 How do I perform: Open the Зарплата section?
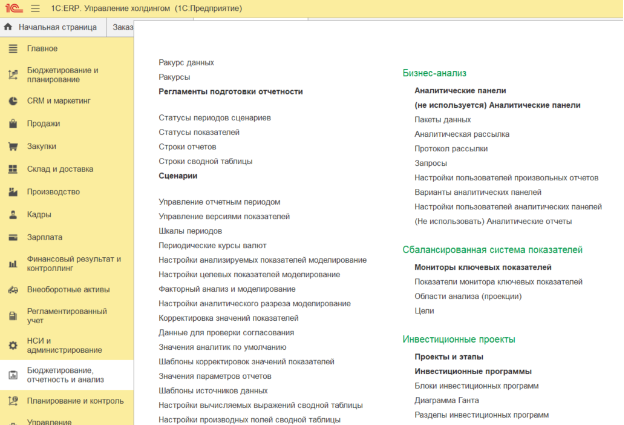(x=45, y=237)
